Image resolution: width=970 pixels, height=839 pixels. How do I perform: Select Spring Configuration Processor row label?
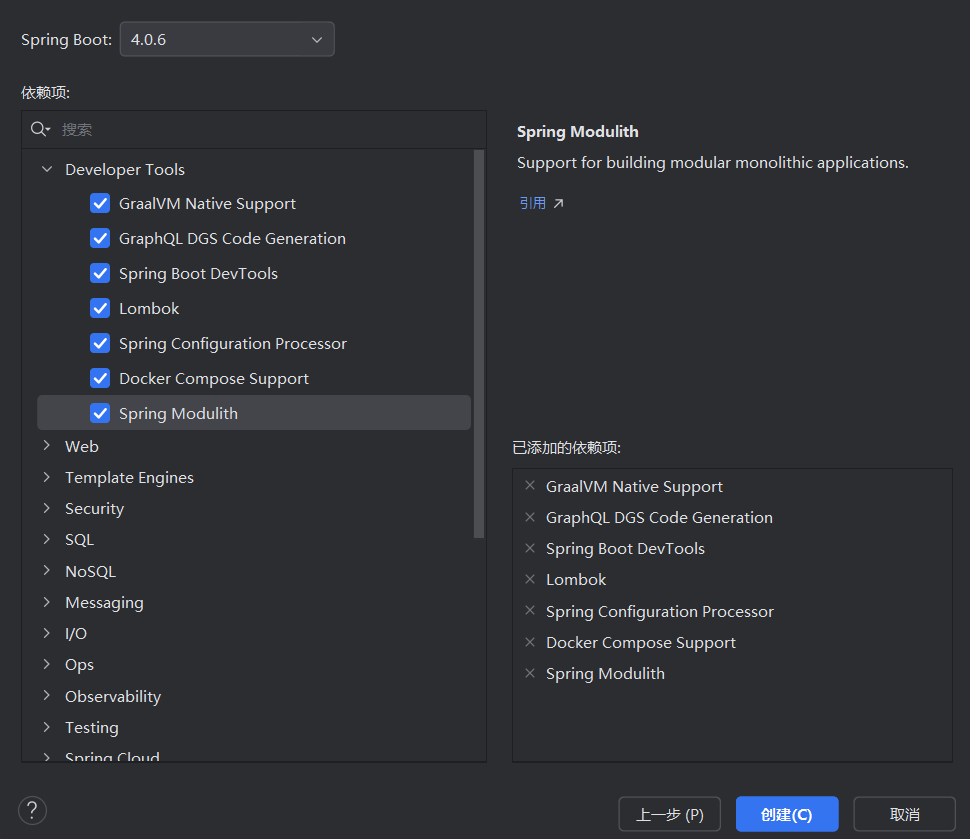(x=233, y=343)
